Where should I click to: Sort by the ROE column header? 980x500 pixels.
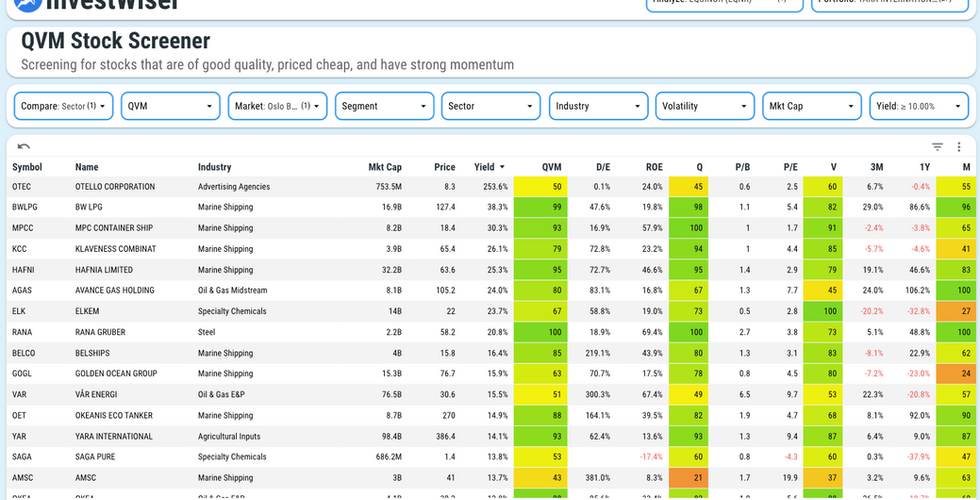[654, 167]
